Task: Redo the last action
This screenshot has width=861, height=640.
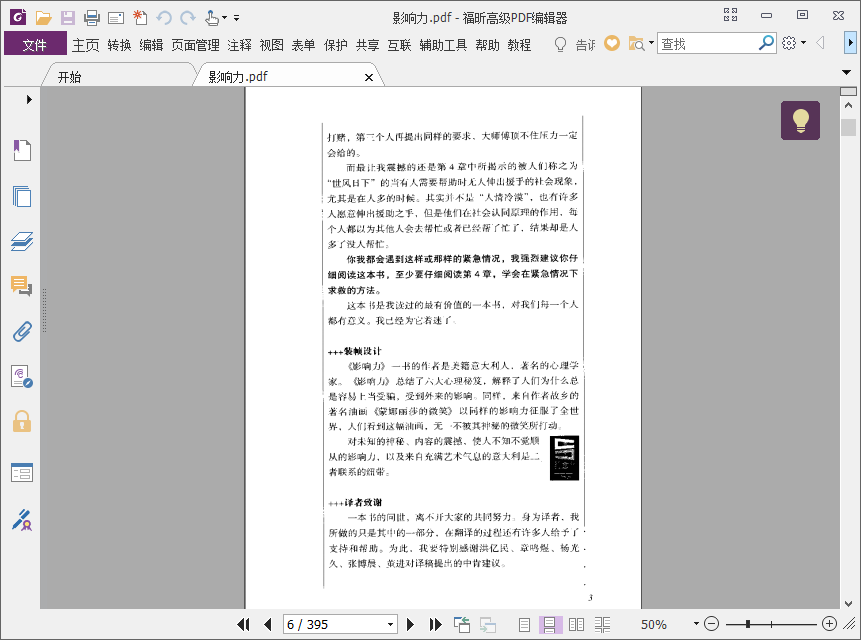Action: [x=188, y=18]
